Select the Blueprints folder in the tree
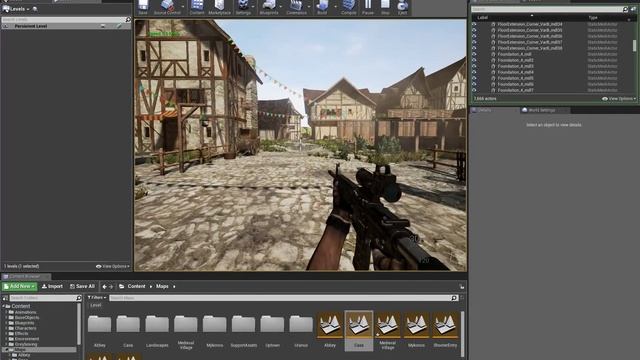 (x=24, y=323)
